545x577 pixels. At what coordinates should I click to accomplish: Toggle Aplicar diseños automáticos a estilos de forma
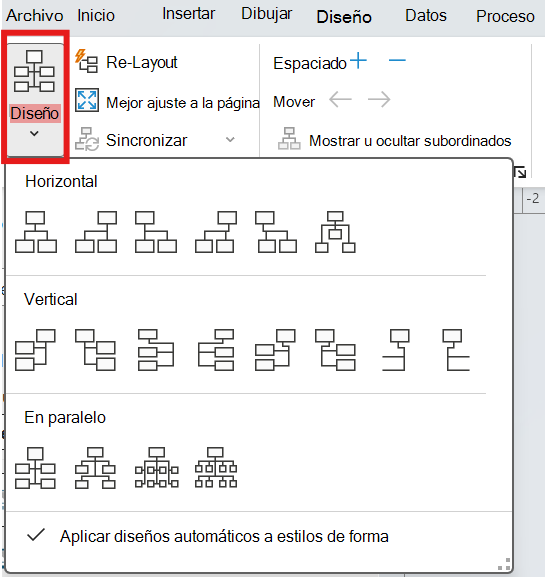click(208, 536)
